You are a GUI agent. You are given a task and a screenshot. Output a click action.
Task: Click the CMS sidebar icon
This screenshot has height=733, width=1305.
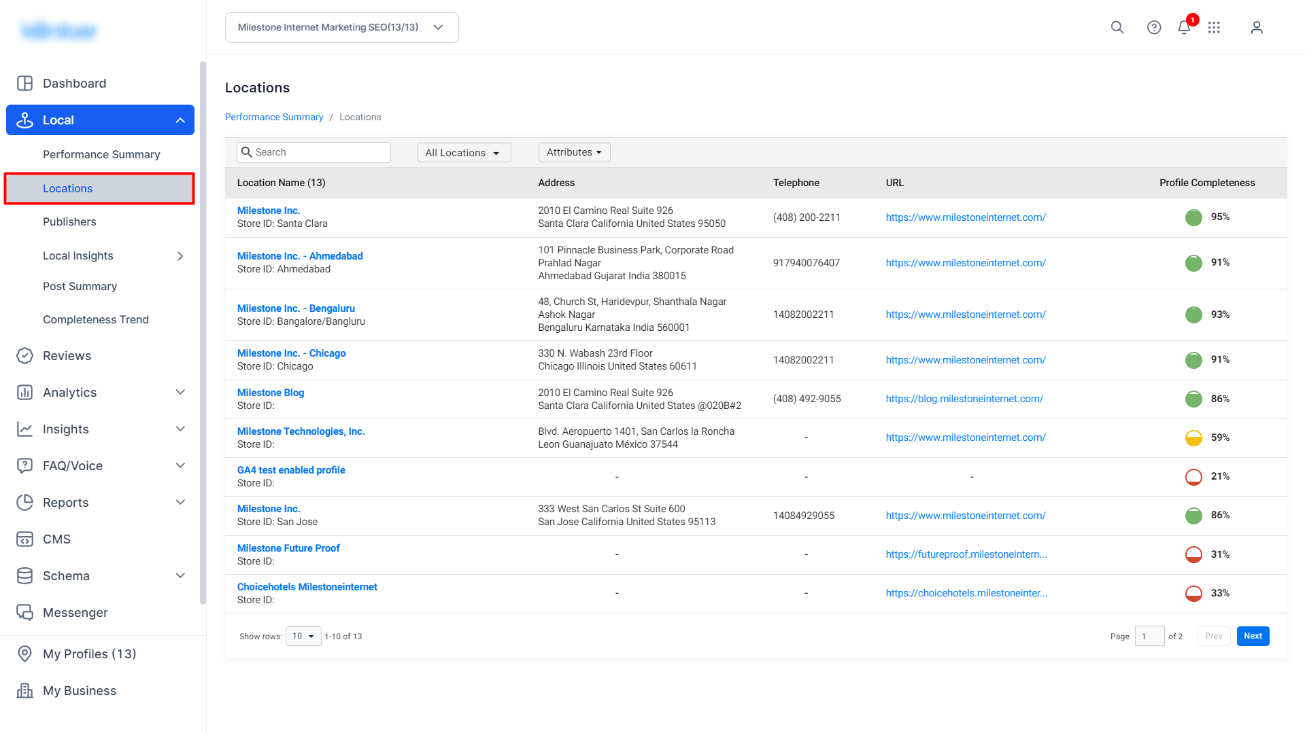25,539
